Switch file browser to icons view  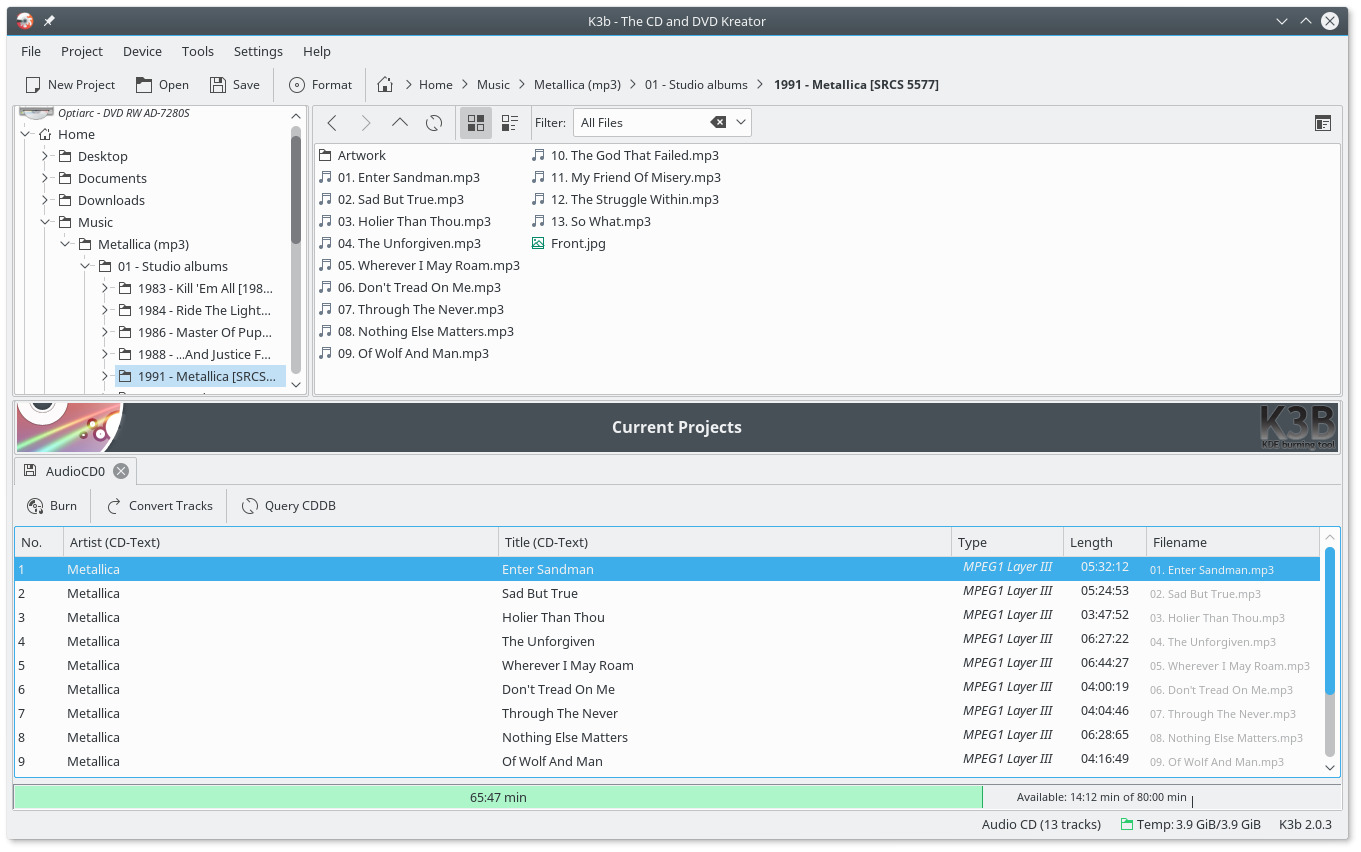(x=476, y=123)
